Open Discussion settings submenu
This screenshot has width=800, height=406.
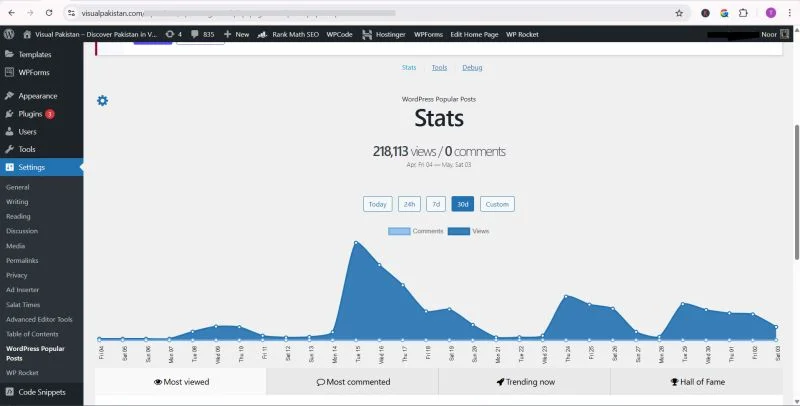(22, 231)
